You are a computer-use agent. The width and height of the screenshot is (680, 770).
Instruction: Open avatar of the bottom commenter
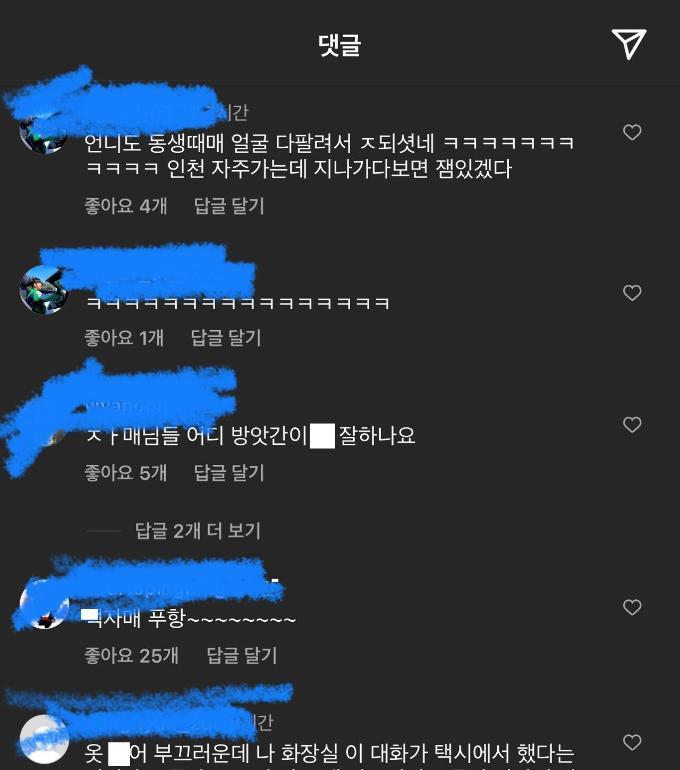click(x=44, y=739)
